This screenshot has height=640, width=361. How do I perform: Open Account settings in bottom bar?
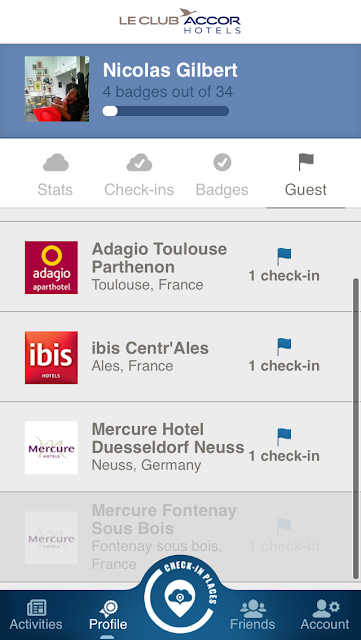tap(325, 615)
